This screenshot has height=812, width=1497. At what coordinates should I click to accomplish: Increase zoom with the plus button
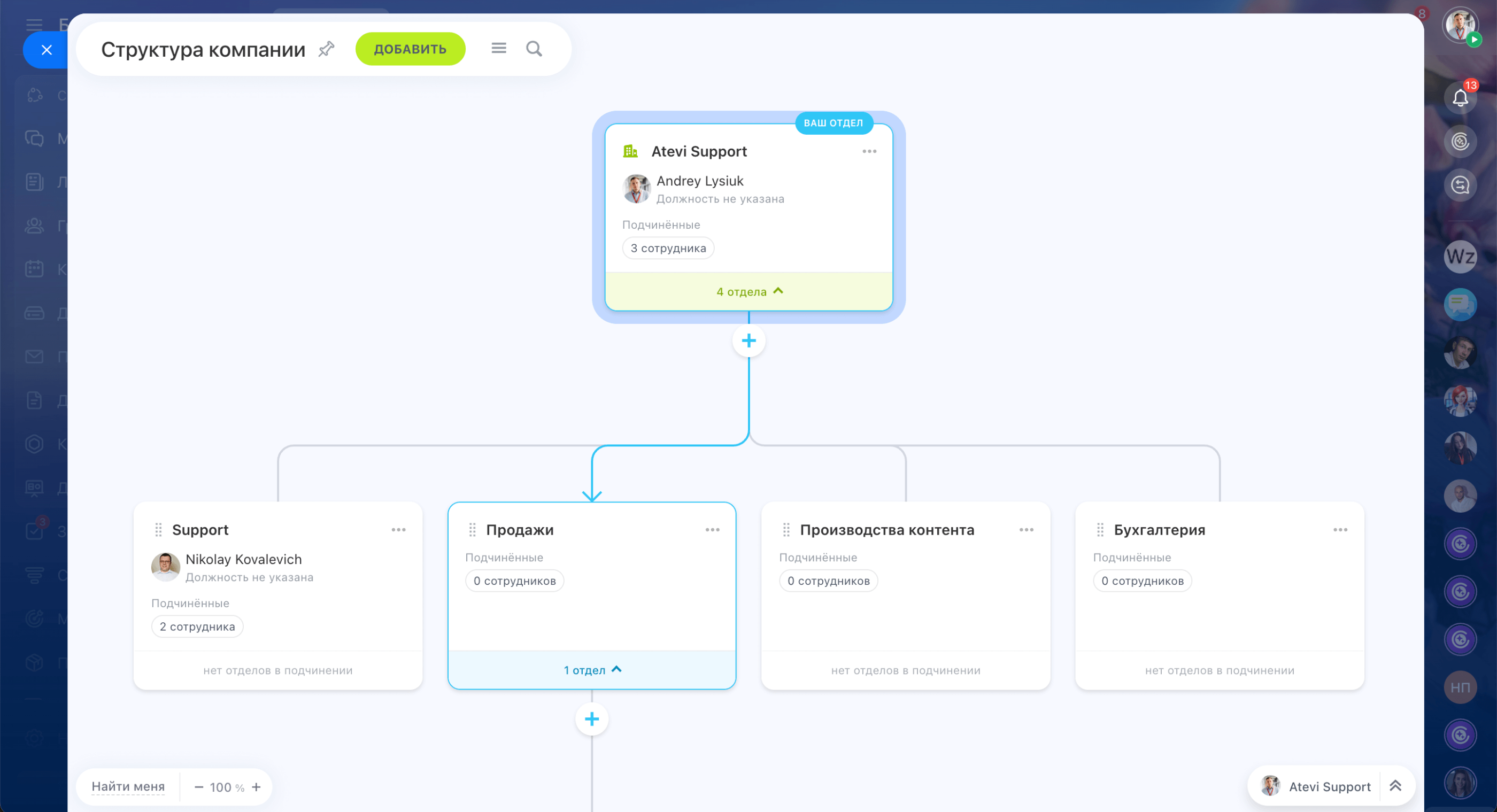pos(256,787)
